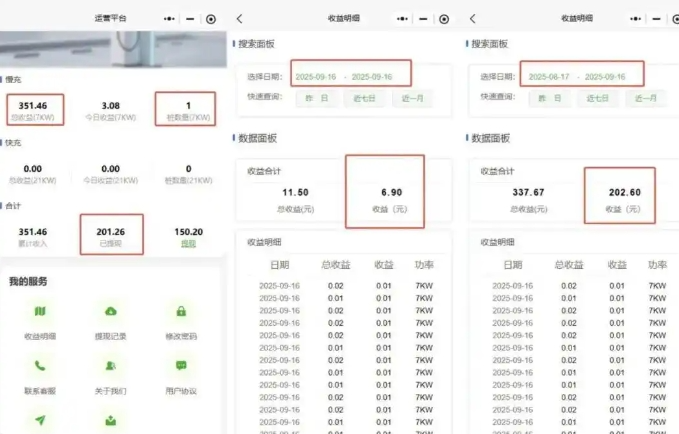The height and width of the screenshot is (434, 679).
Task: Tap the 修改密码 lock icon
Action: pyautogui.click(x=181, y=312)
